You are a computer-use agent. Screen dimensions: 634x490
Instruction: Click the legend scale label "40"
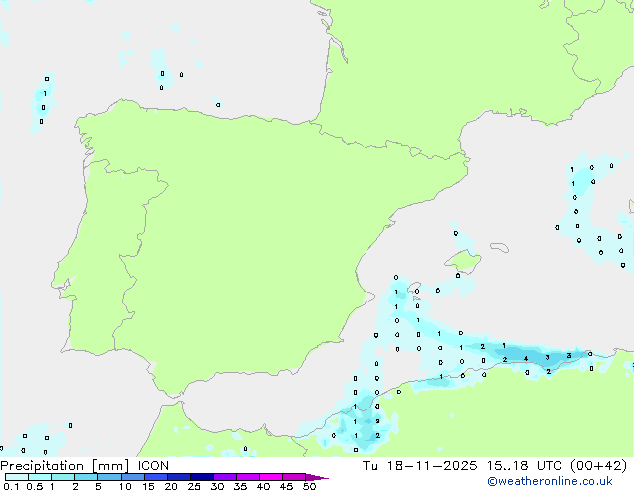tap(263, 486)
